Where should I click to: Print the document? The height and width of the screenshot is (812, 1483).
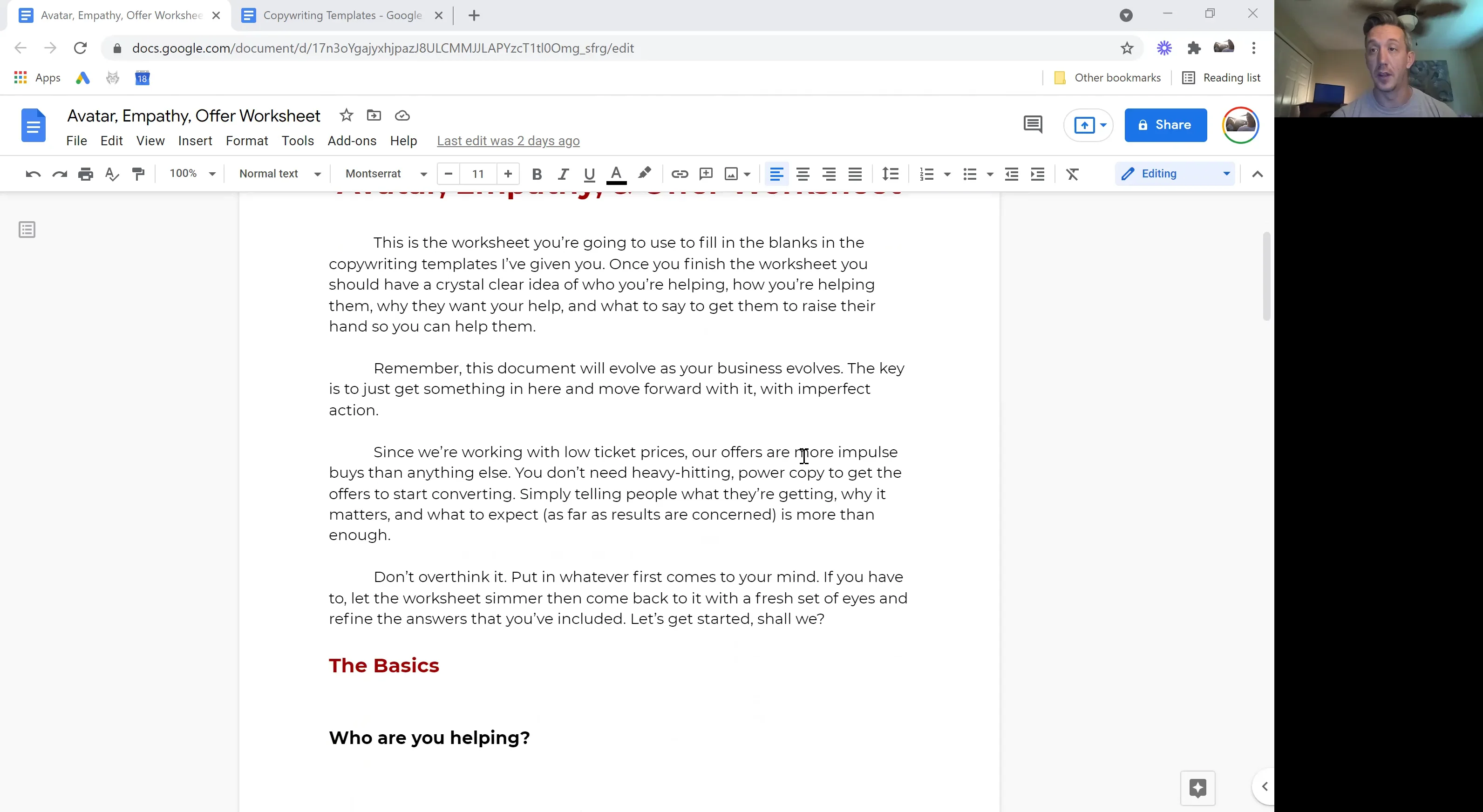click(x=86, y=174)
